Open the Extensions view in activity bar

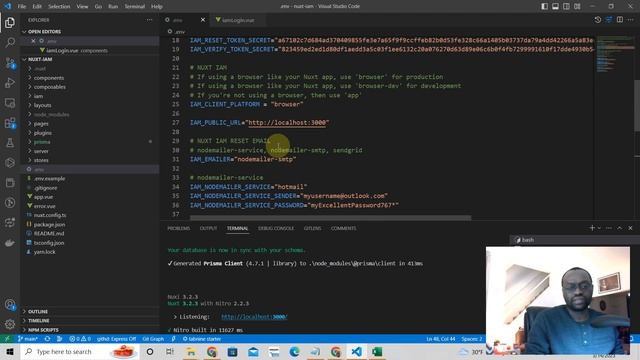click(x=10, y=122)
